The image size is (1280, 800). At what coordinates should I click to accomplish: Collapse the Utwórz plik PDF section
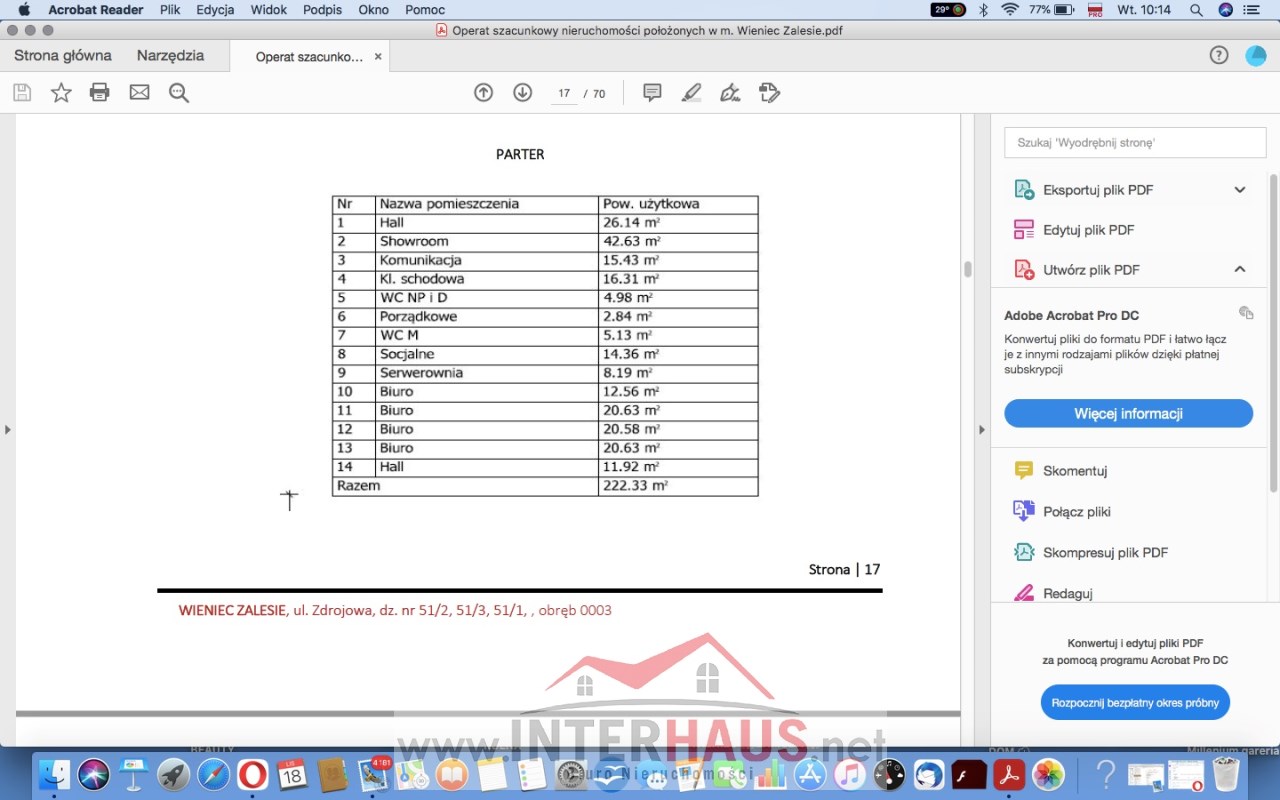click(x=1240, y=270)
